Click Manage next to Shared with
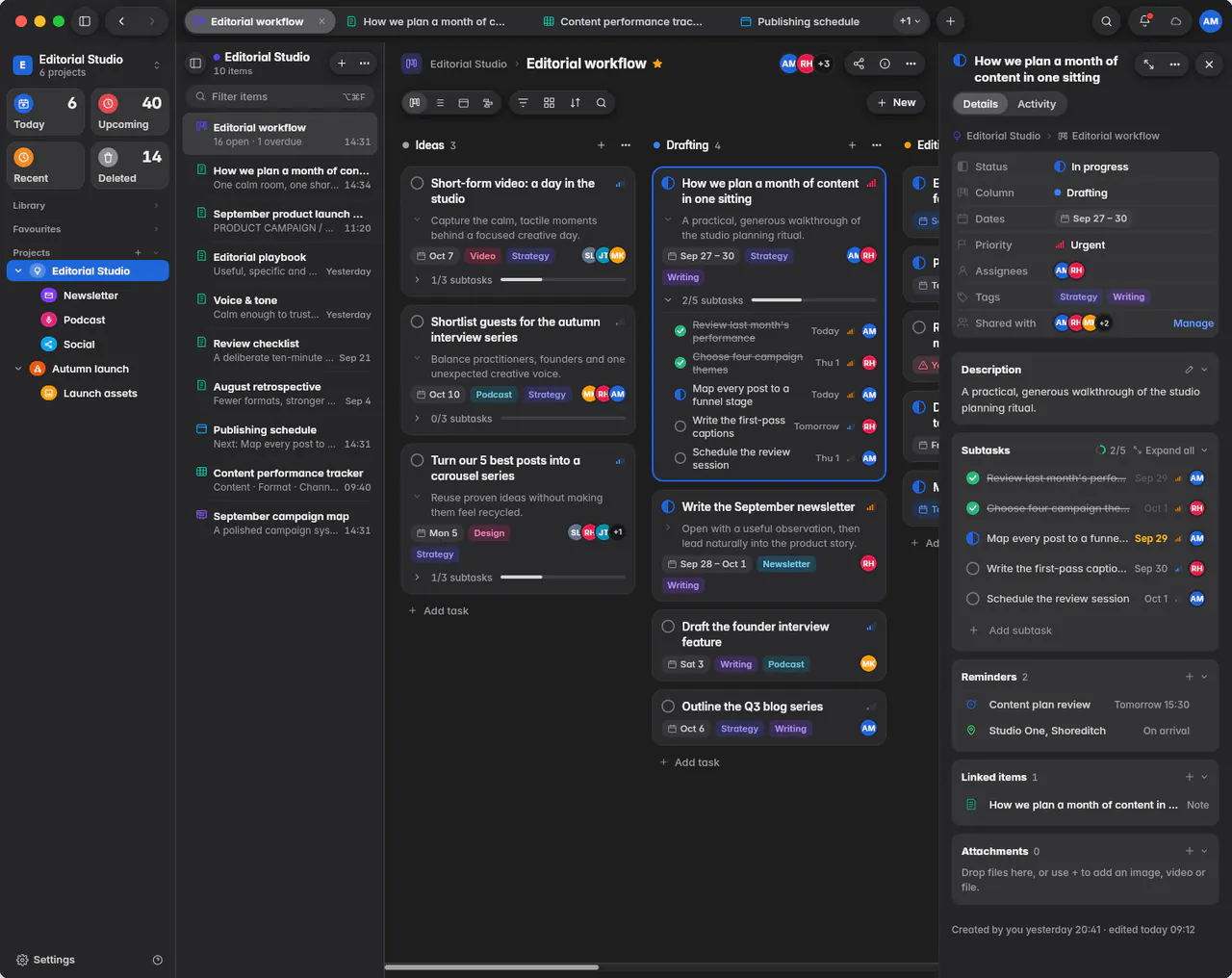Viewport: 1232px width, 978px height. (1193, 323)
